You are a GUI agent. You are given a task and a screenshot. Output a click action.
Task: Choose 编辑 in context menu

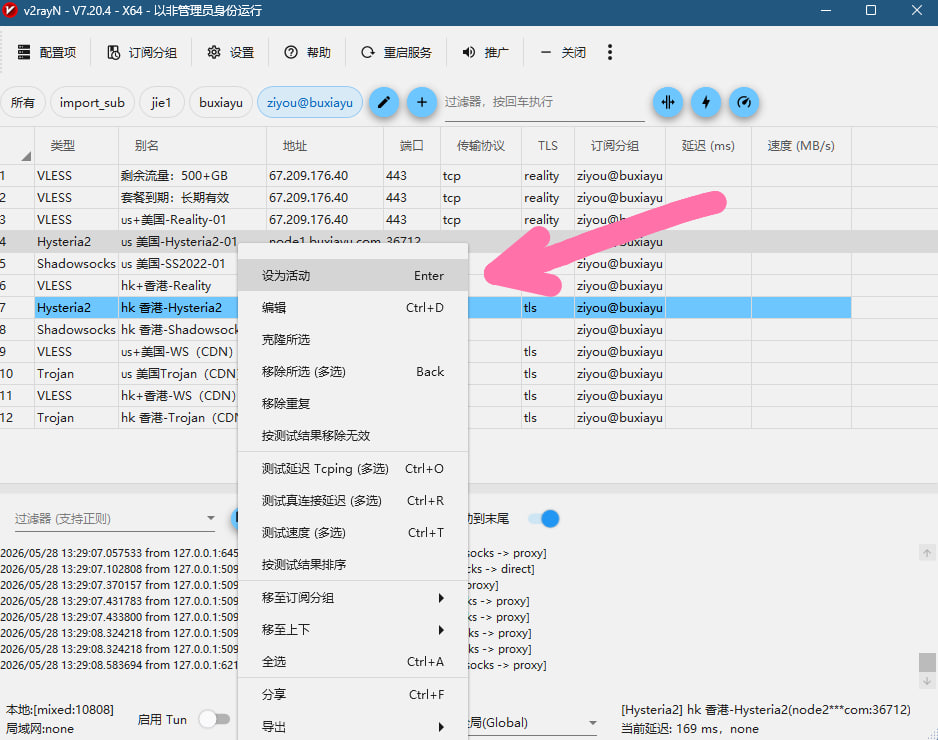(x=353, y=307)
